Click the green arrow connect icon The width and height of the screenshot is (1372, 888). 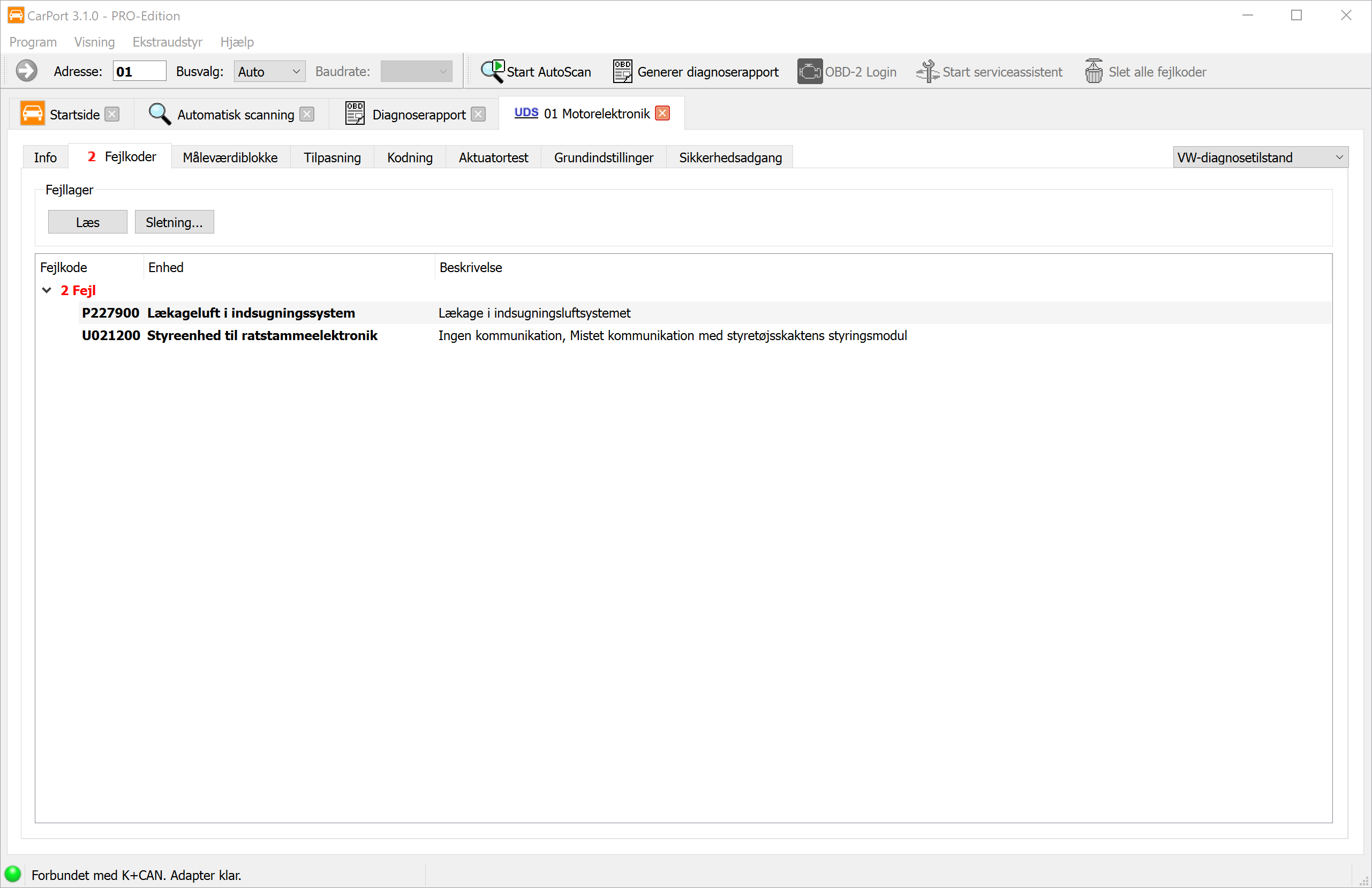click(27, 72)
